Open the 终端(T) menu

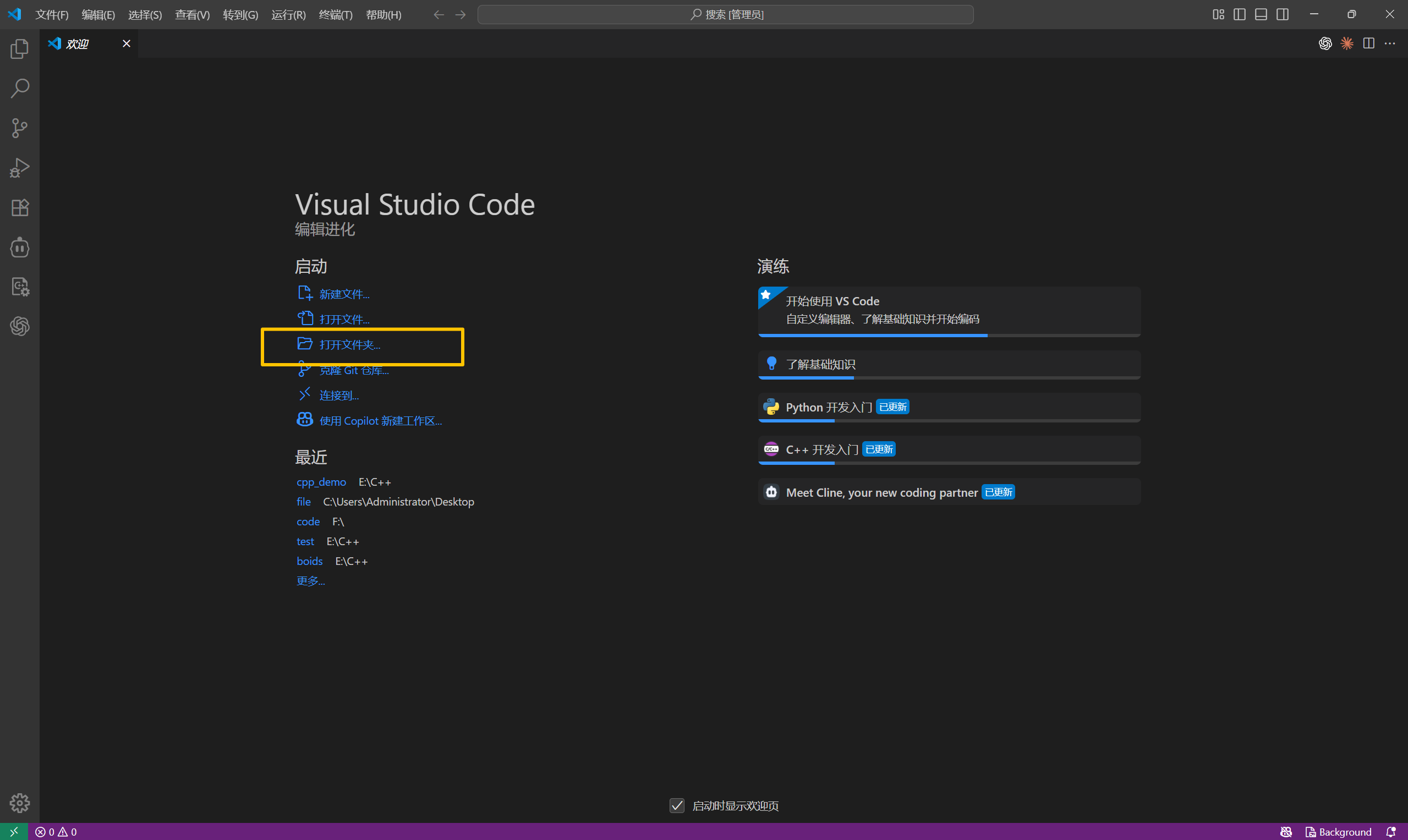[336, 14]
